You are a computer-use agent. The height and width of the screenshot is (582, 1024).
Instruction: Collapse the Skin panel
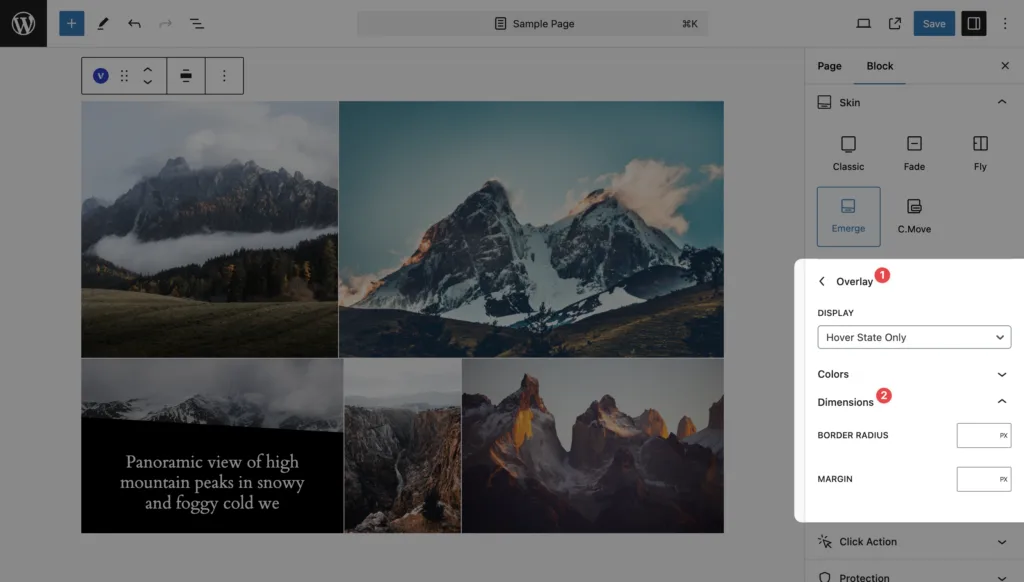(1002, 102)
